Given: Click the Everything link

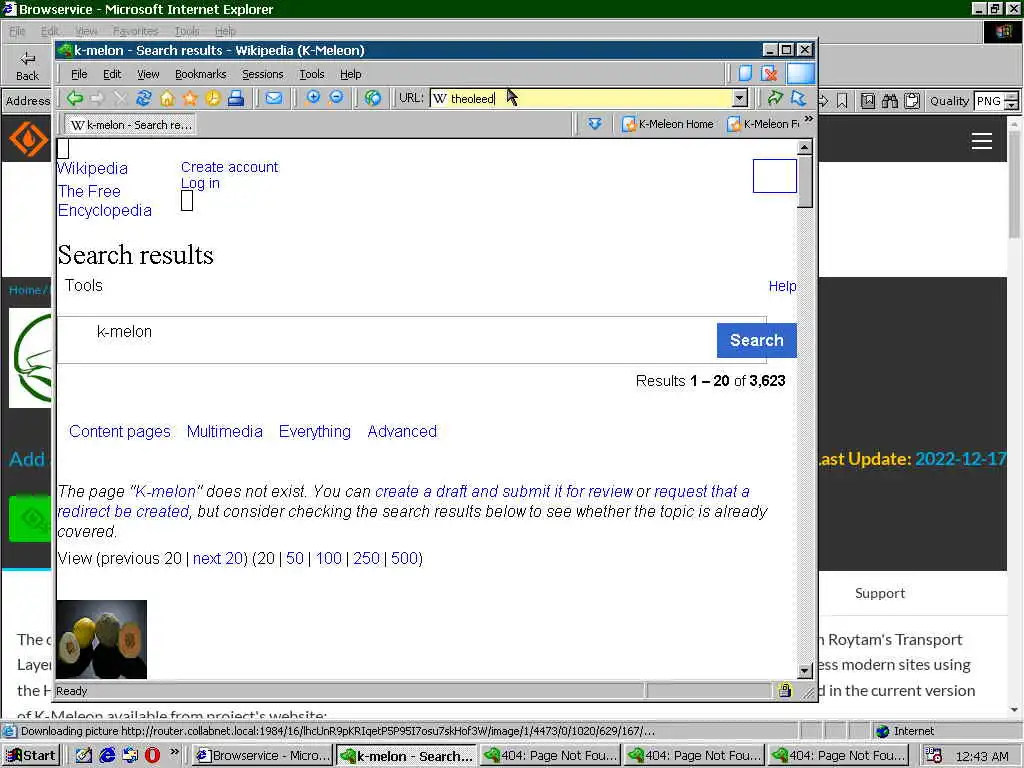Looking at the screenshot, I should tap(315, 432).
